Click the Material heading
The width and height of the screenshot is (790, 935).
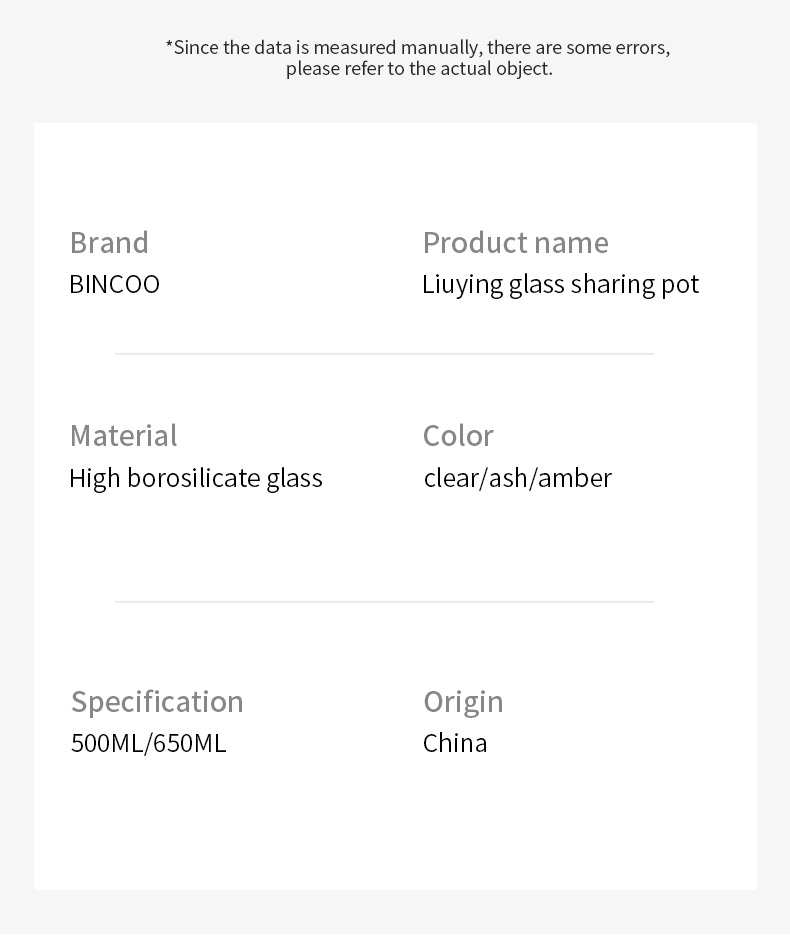[x=123, y=436]
